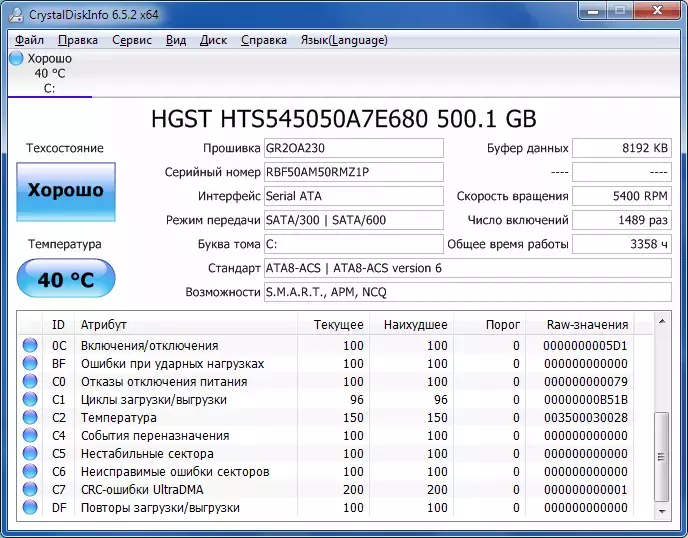Click the Режим передачи field SATA/300 | SATA/600
This screenshot has height=538, width=688.
[354, 220]
